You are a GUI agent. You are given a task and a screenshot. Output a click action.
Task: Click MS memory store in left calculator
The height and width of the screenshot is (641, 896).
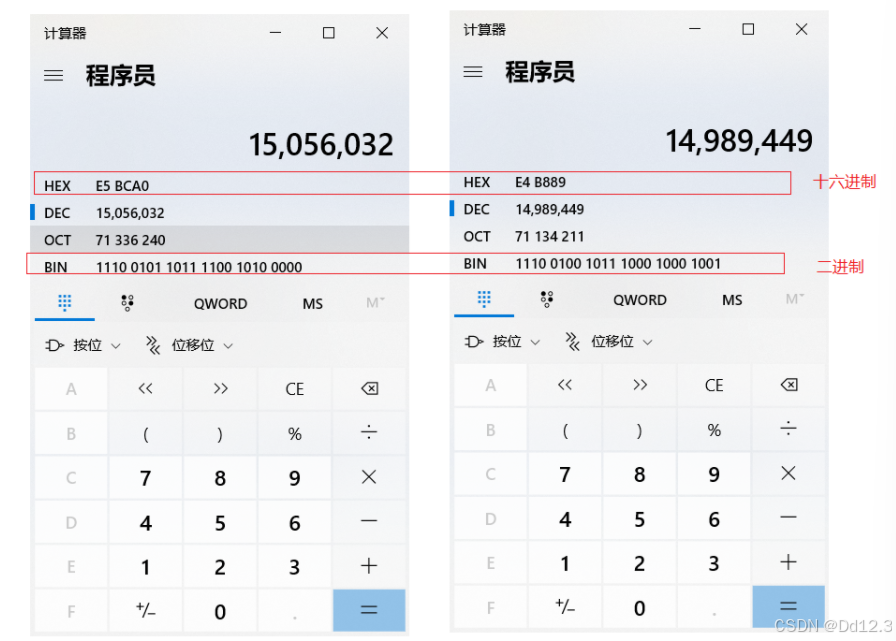[x=313, y=303]
